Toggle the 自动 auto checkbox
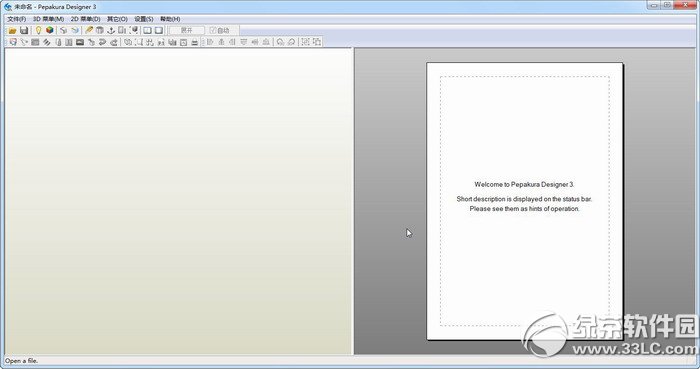The image size is (700, 369). coord(220,30)
